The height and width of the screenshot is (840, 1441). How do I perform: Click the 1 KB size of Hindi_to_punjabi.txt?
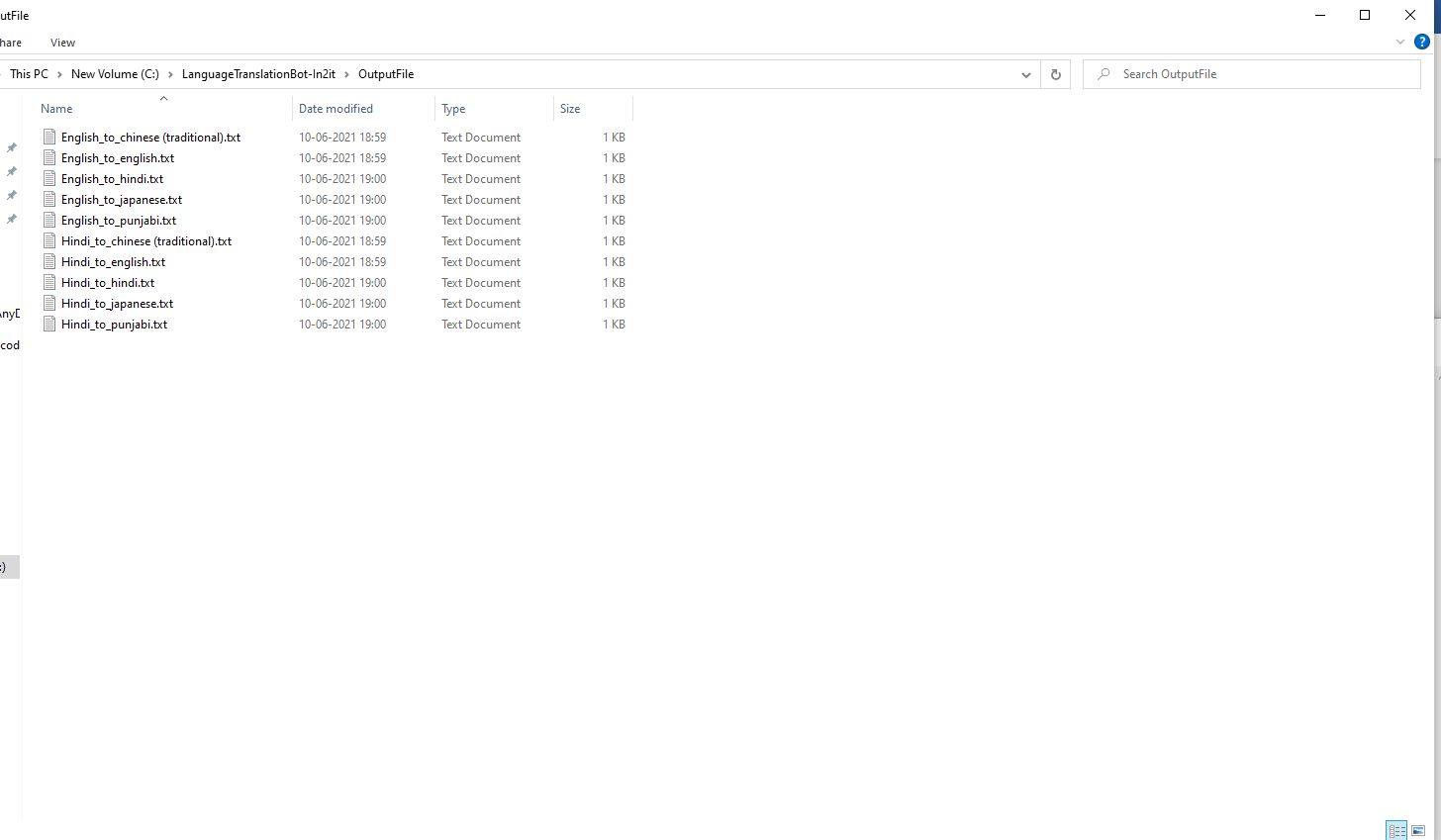(614, 325)
